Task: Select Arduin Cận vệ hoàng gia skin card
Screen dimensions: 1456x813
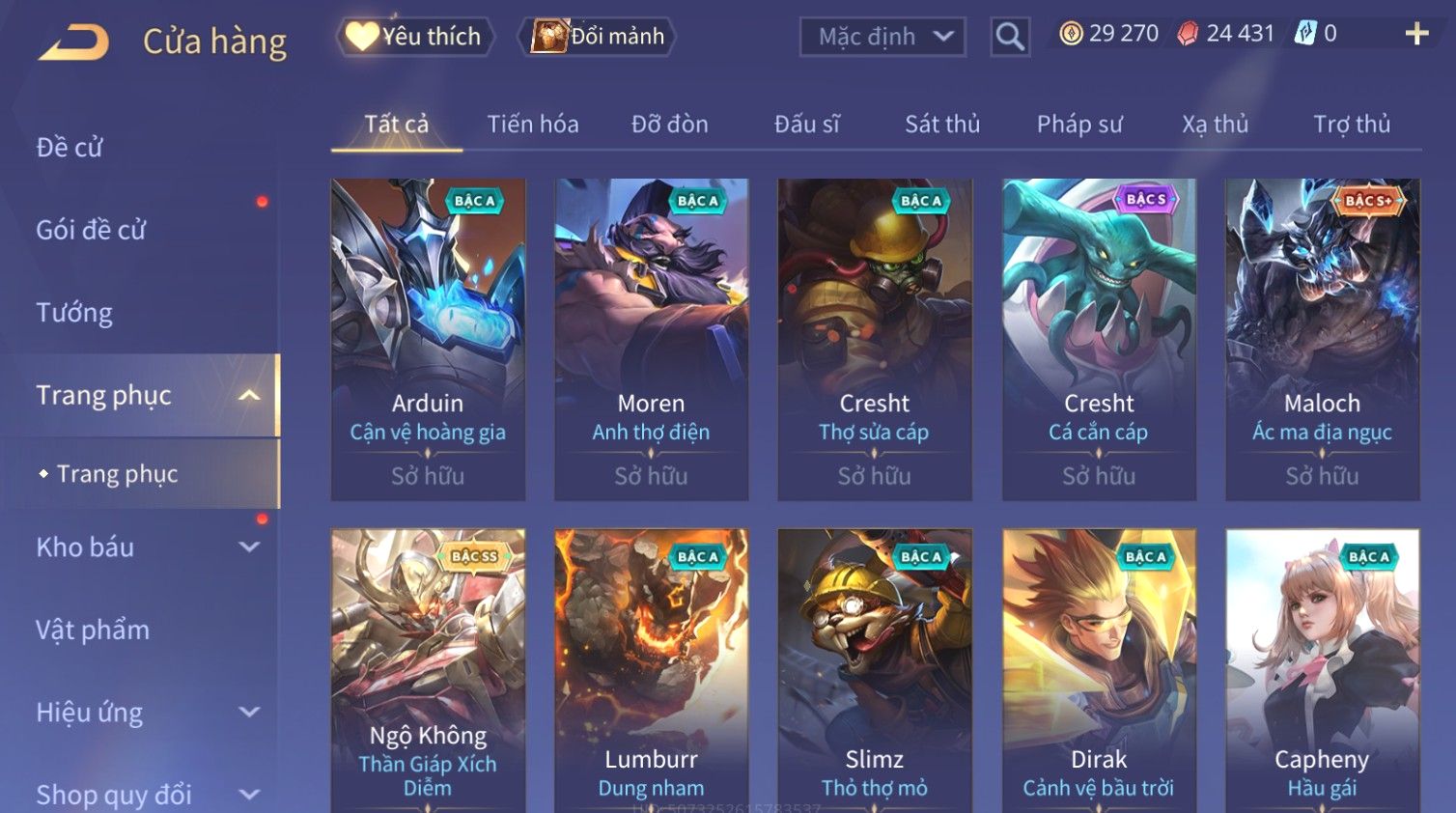Action: [x=428, y=339]
